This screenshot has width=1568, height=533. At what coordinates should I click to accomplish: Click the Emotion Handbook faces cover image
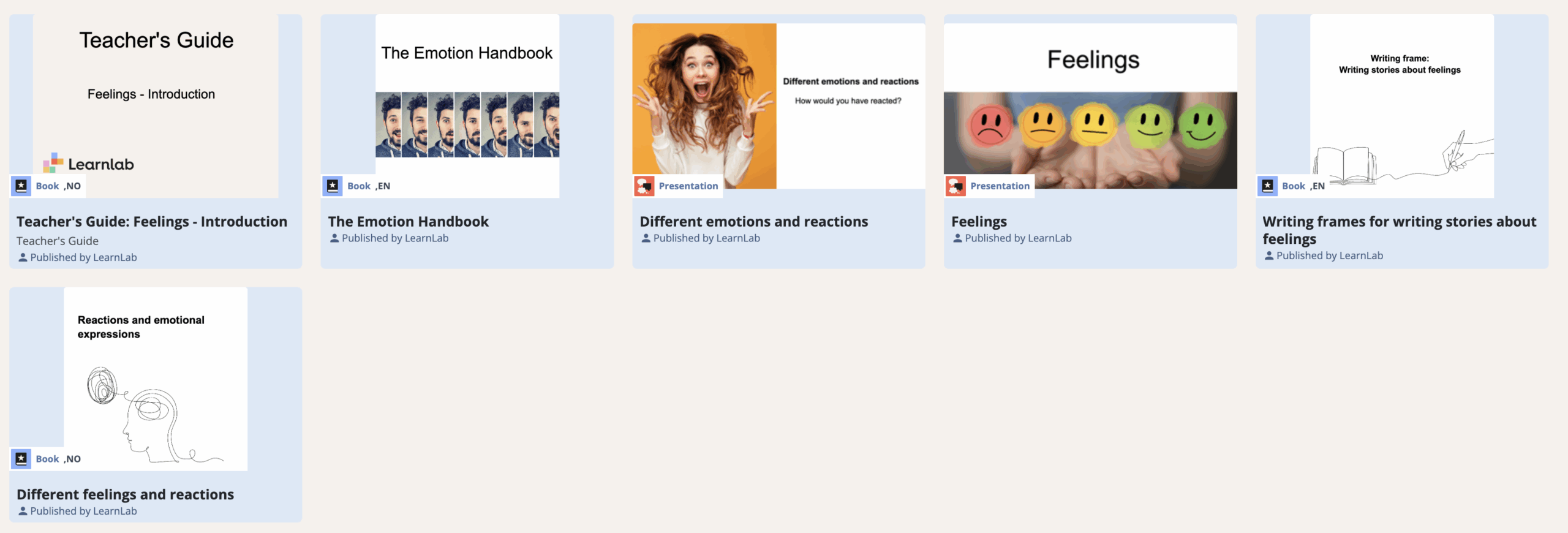pyautogui.click(x=467, y=124)
